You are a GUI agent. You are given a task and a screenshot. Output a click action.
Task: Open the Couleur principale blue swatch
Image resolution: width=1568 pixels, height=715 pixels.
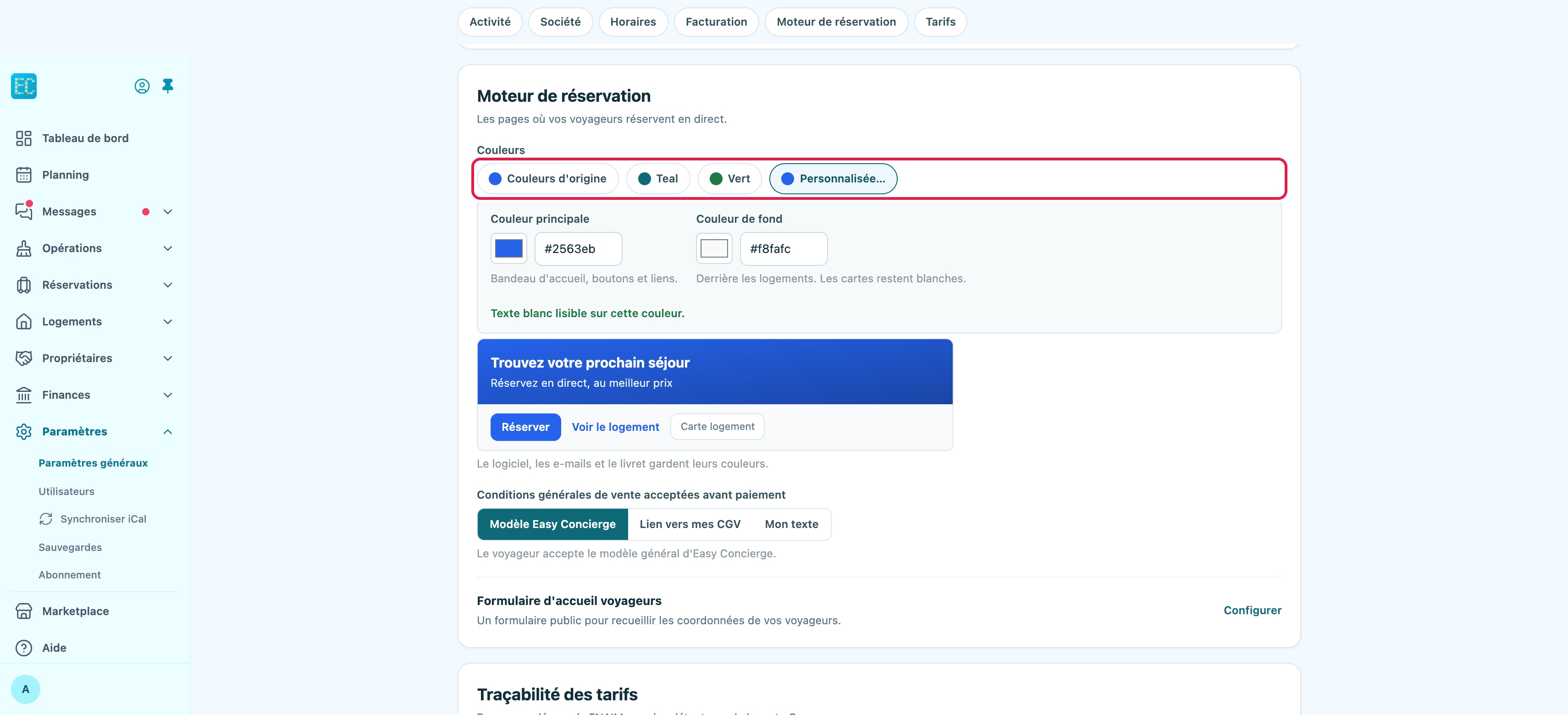[508, 248]
